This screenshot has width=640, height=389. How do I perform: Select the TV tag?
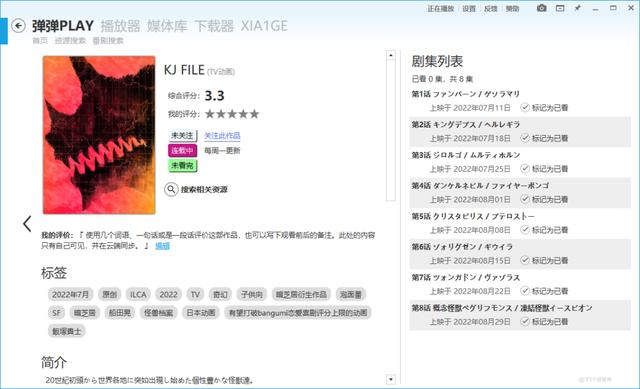click(x=195, y=294)
